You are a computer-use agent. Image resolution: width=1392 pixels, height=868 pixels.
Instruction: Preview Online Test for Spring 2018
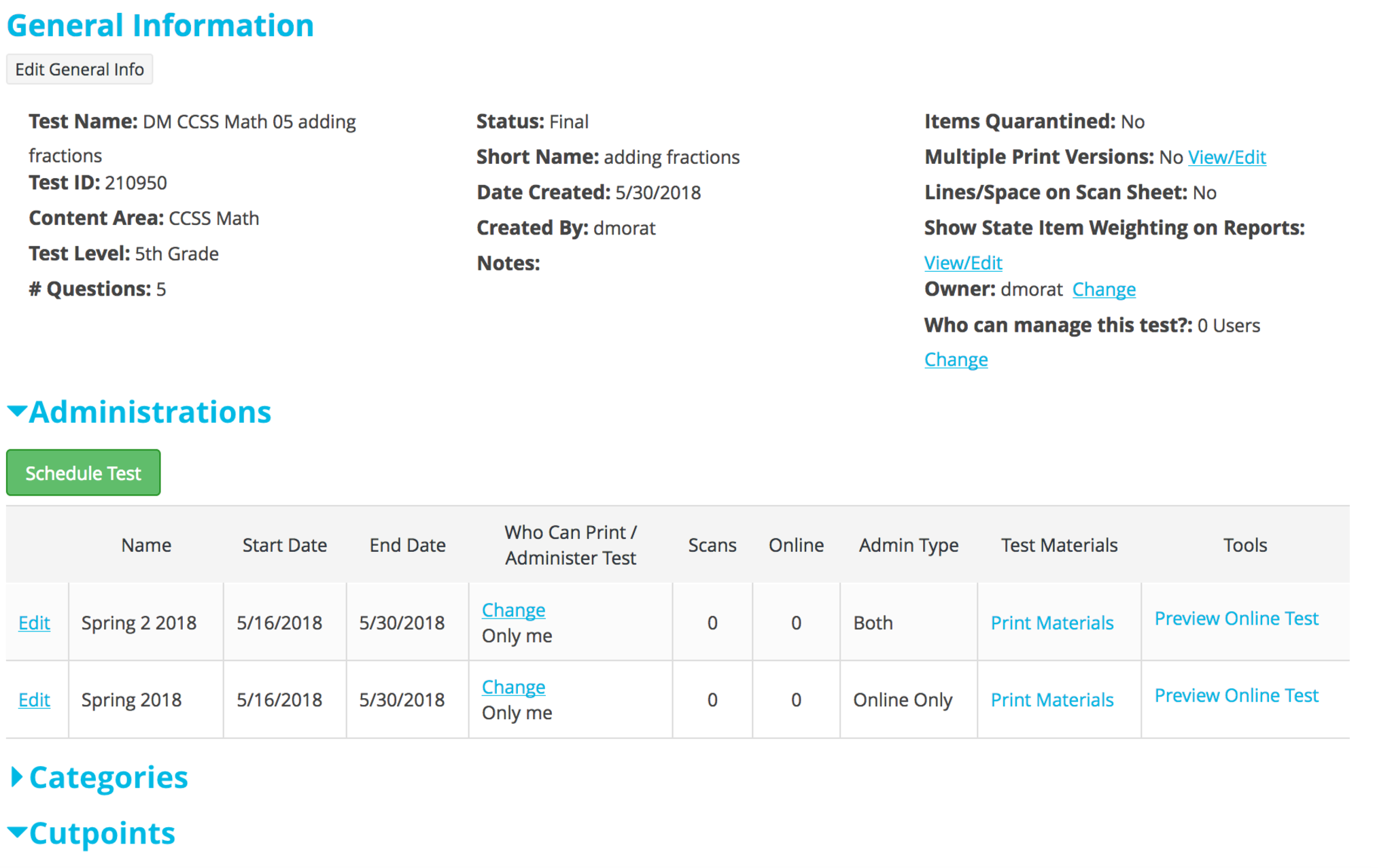1236,695
